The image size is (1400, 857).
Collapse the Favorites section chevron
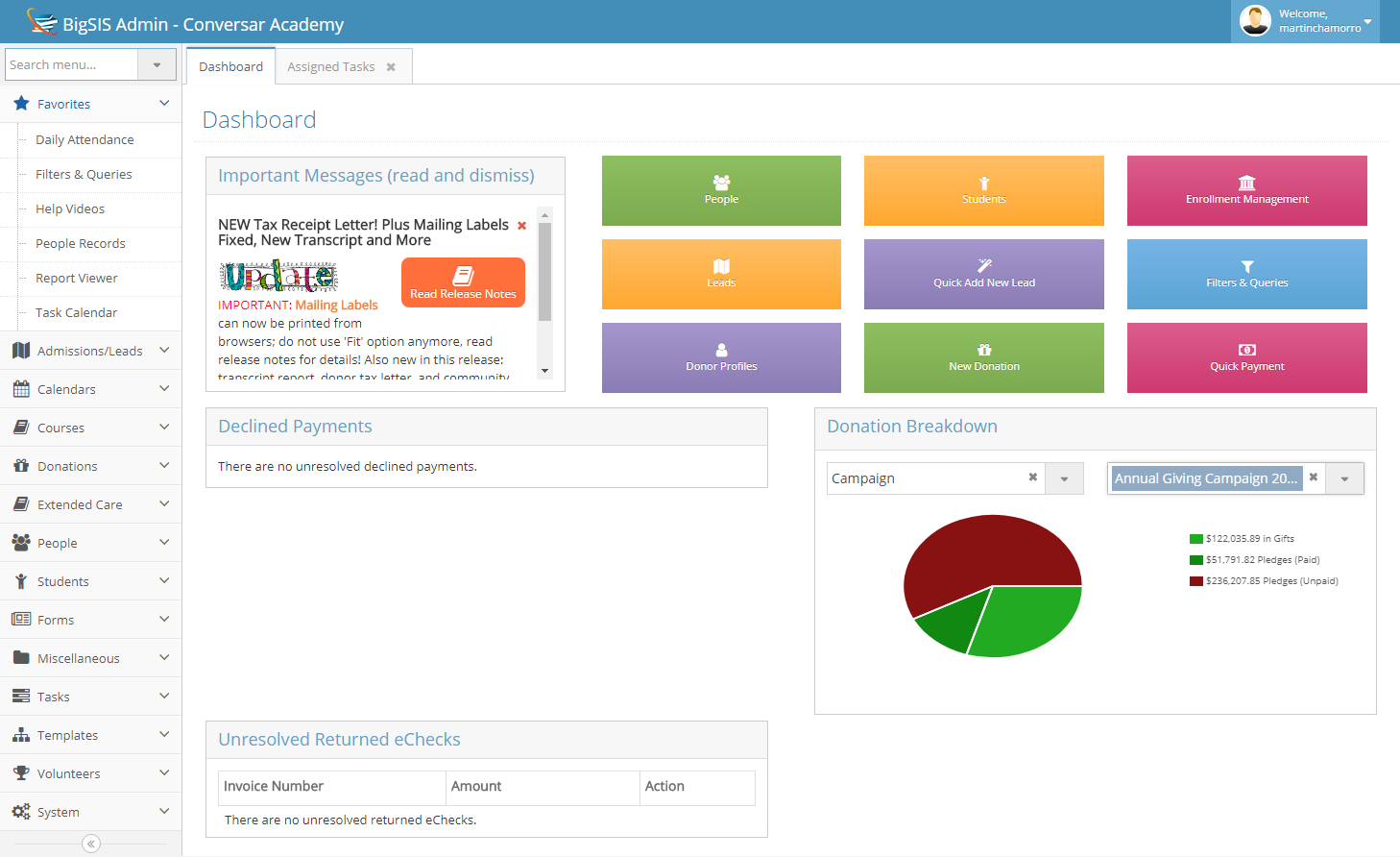(164, 103)
